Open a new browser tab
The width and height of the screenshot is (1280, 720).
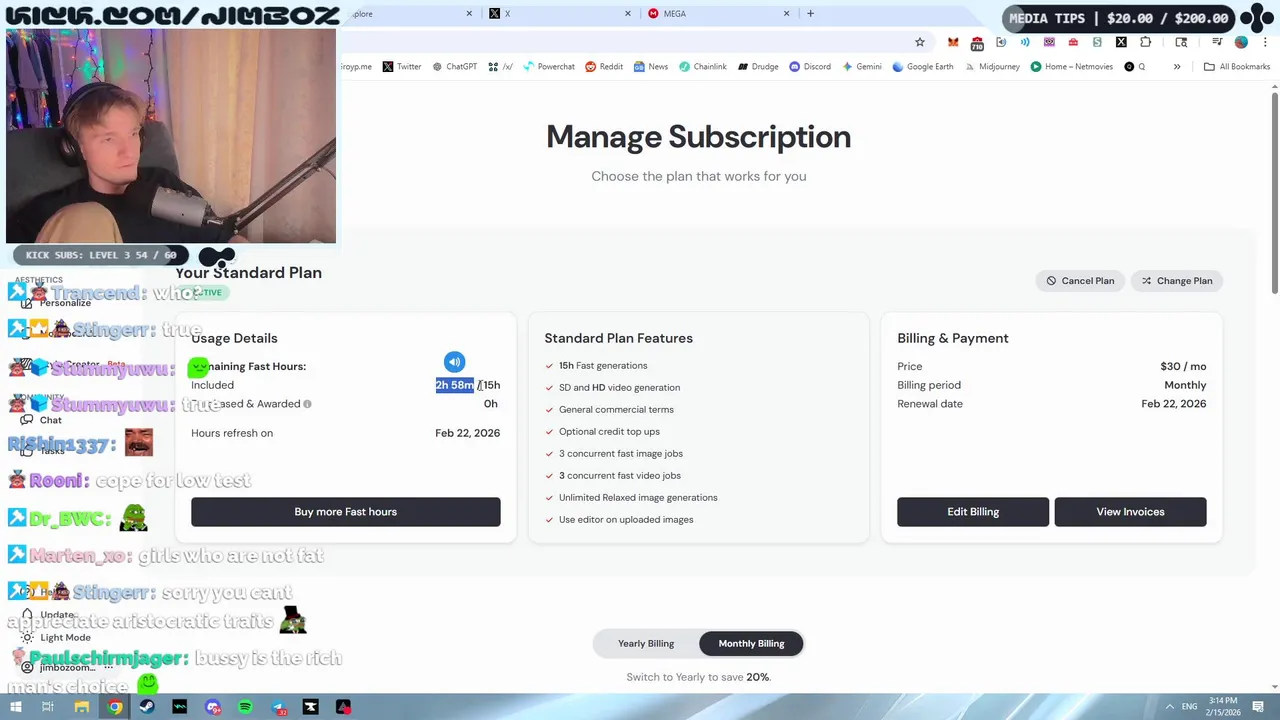click(810, 14)
